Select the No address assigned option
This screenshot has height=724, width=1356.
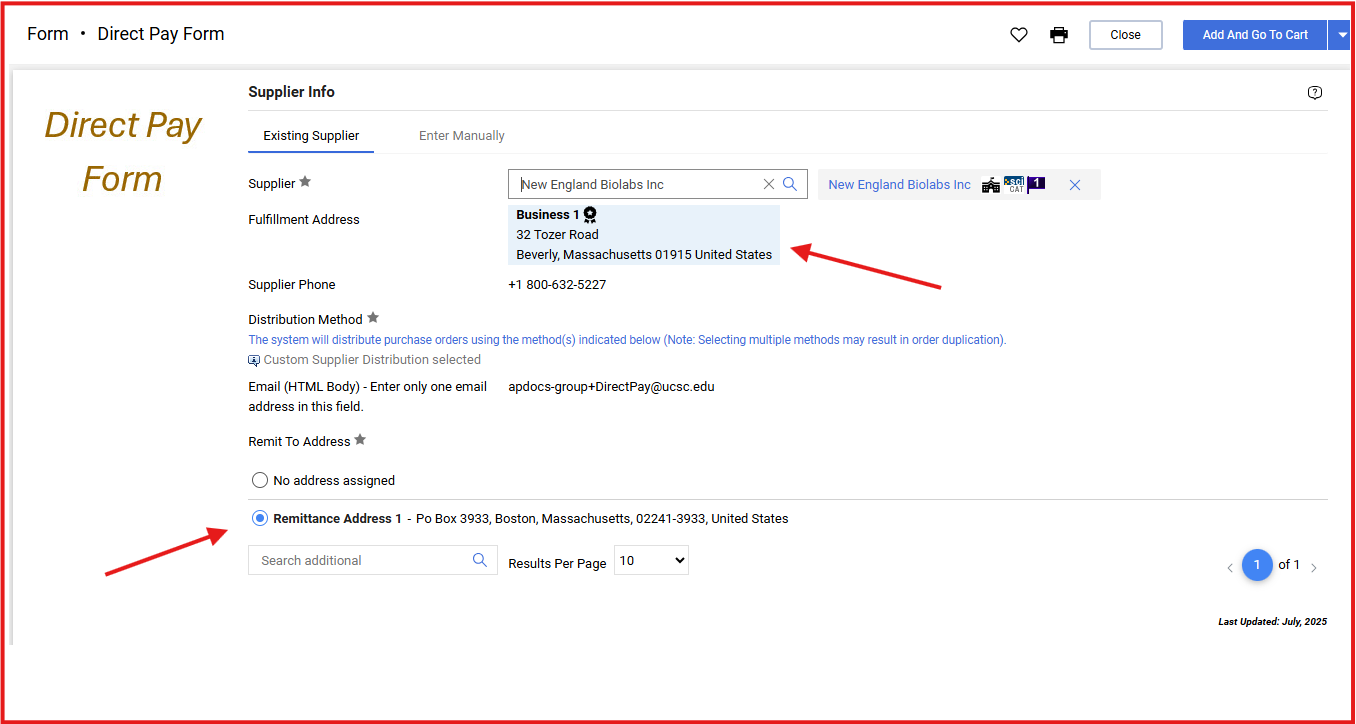(x=260, y=480)
